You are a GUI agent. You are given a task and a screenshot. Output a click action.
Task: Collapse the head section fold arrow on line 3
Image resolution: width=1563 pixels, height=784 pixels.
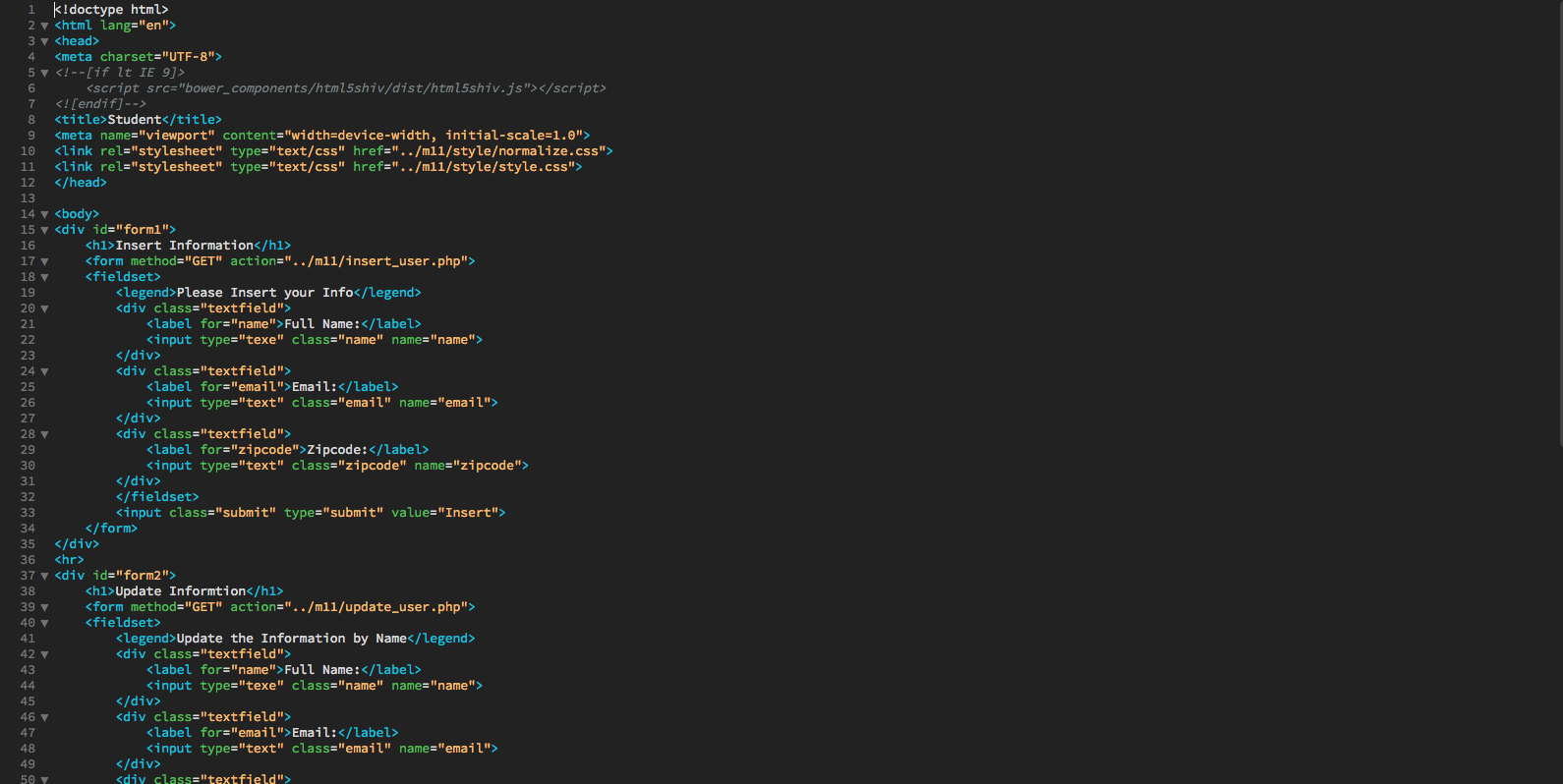(x=44, y=41)
